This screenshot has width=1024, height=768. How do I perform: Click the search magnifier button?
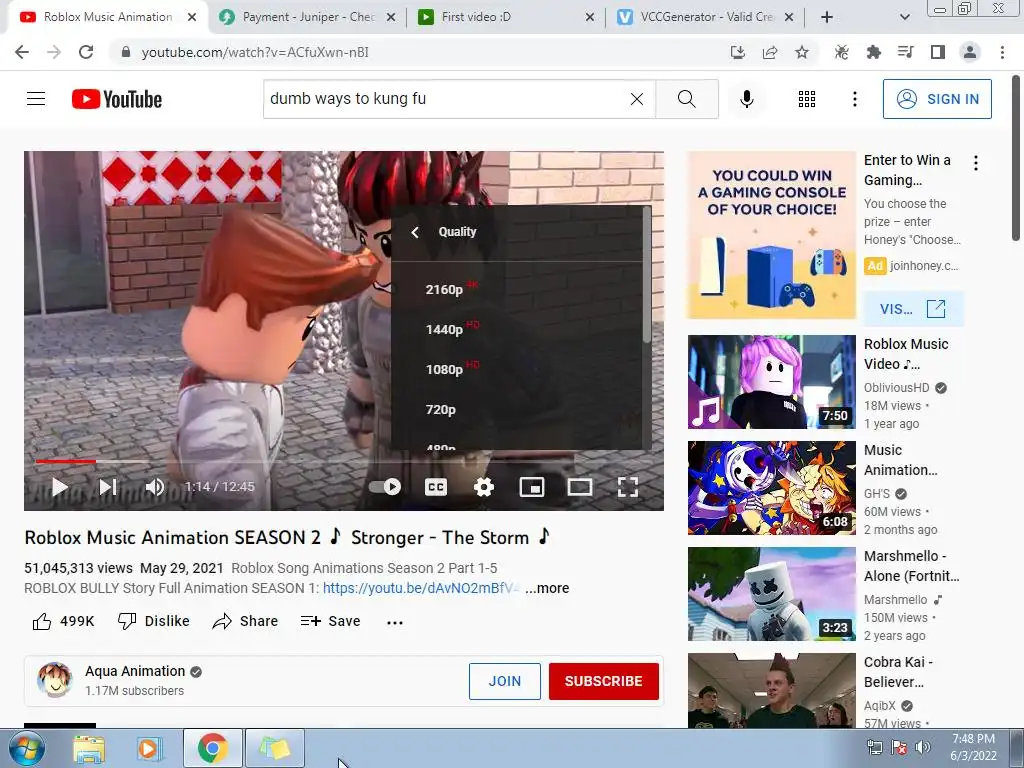tap(686, 99)
